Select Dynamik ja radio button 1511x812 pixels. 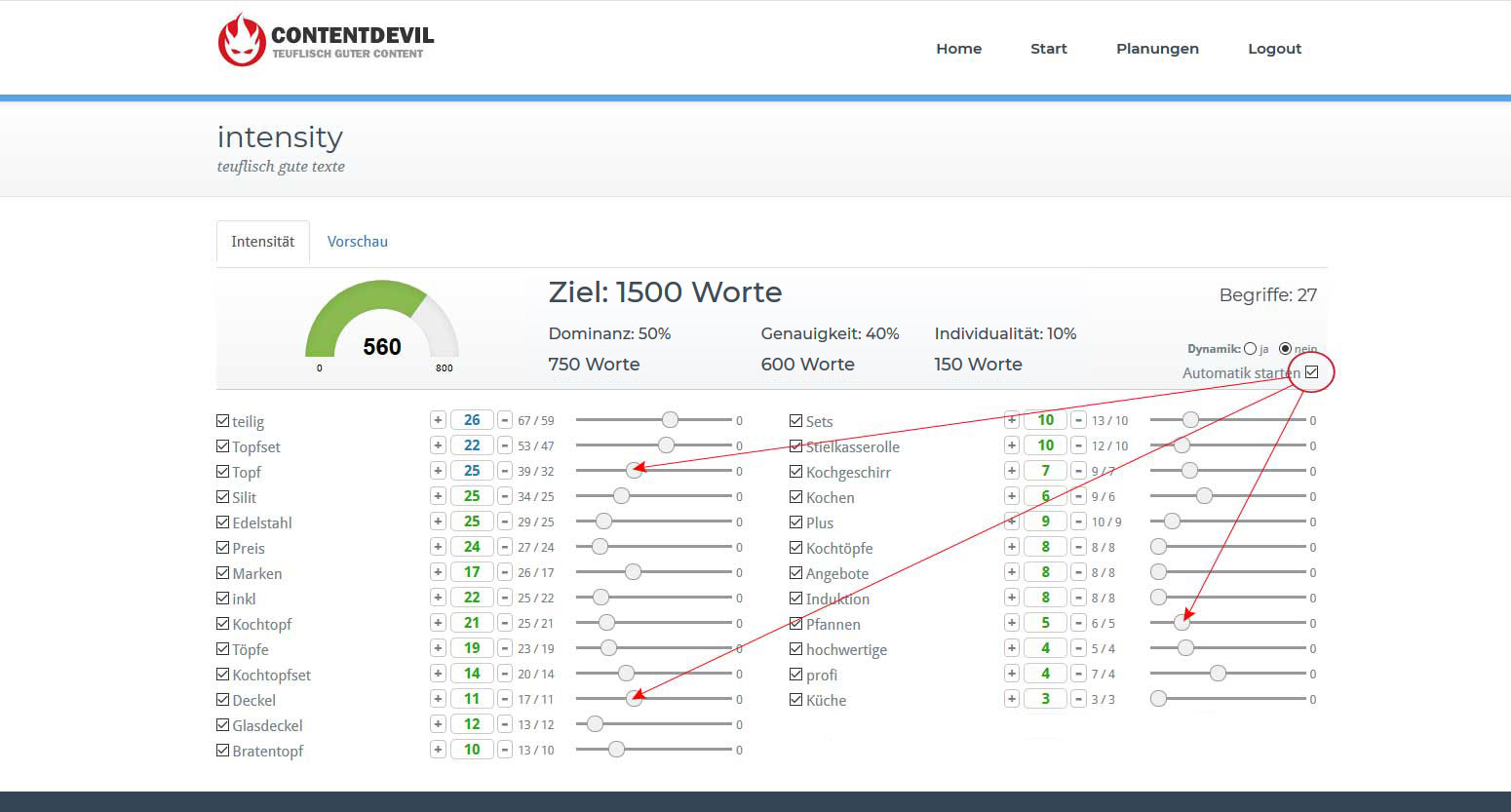[x=1251, y=349]
